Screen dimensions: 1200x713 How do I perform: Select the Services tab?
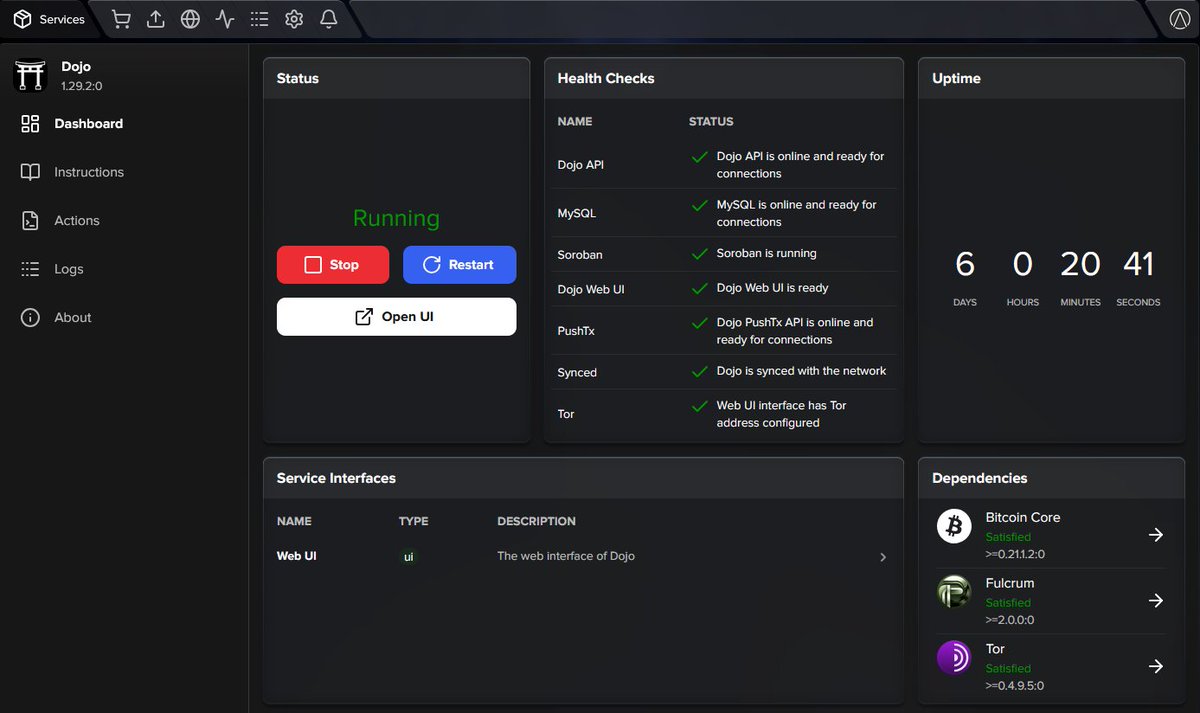point(50,19)
